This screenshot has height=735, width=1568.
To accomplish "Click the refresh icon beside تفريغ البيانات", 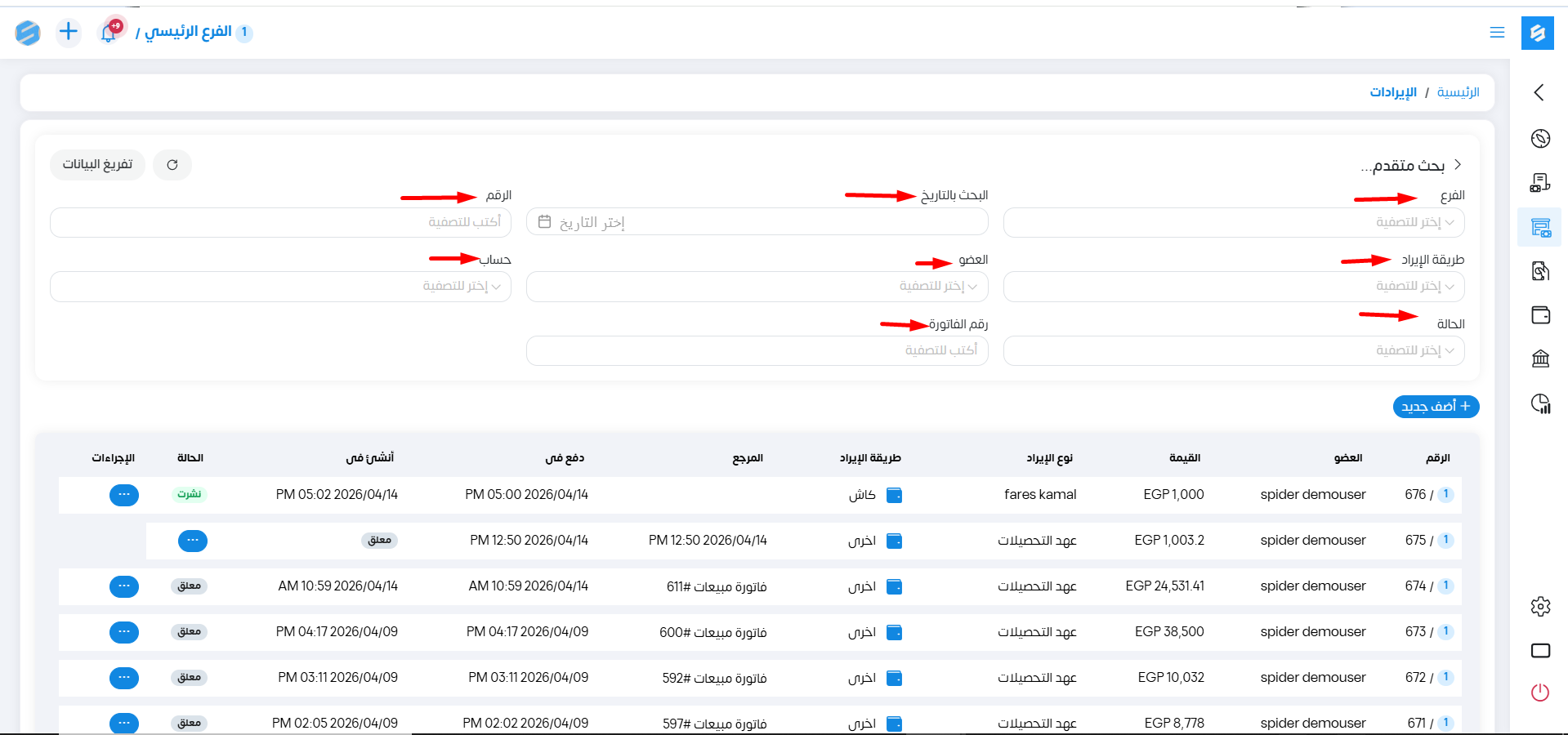I will click(172, 165).
